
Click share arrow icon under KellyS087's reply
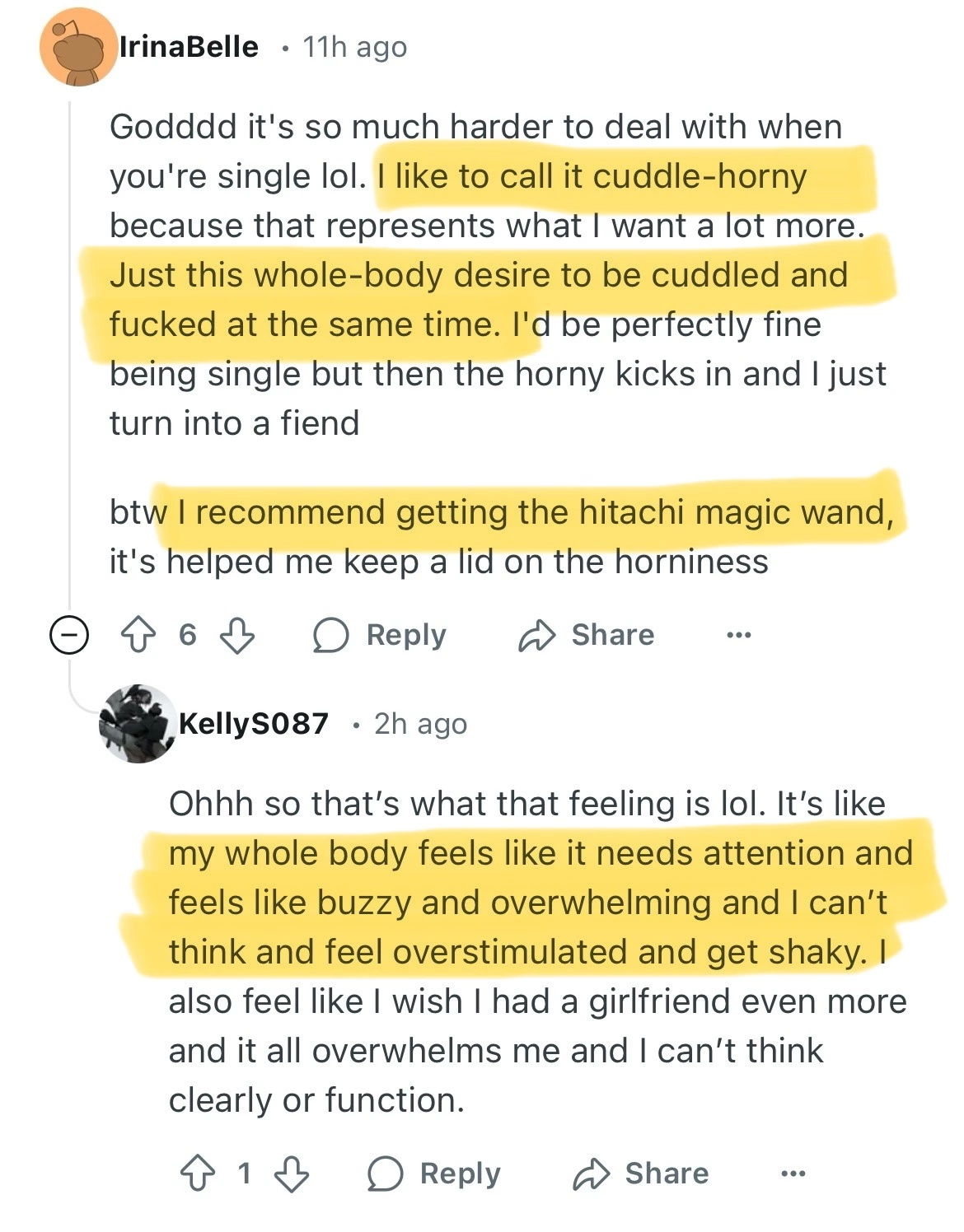591,1174
